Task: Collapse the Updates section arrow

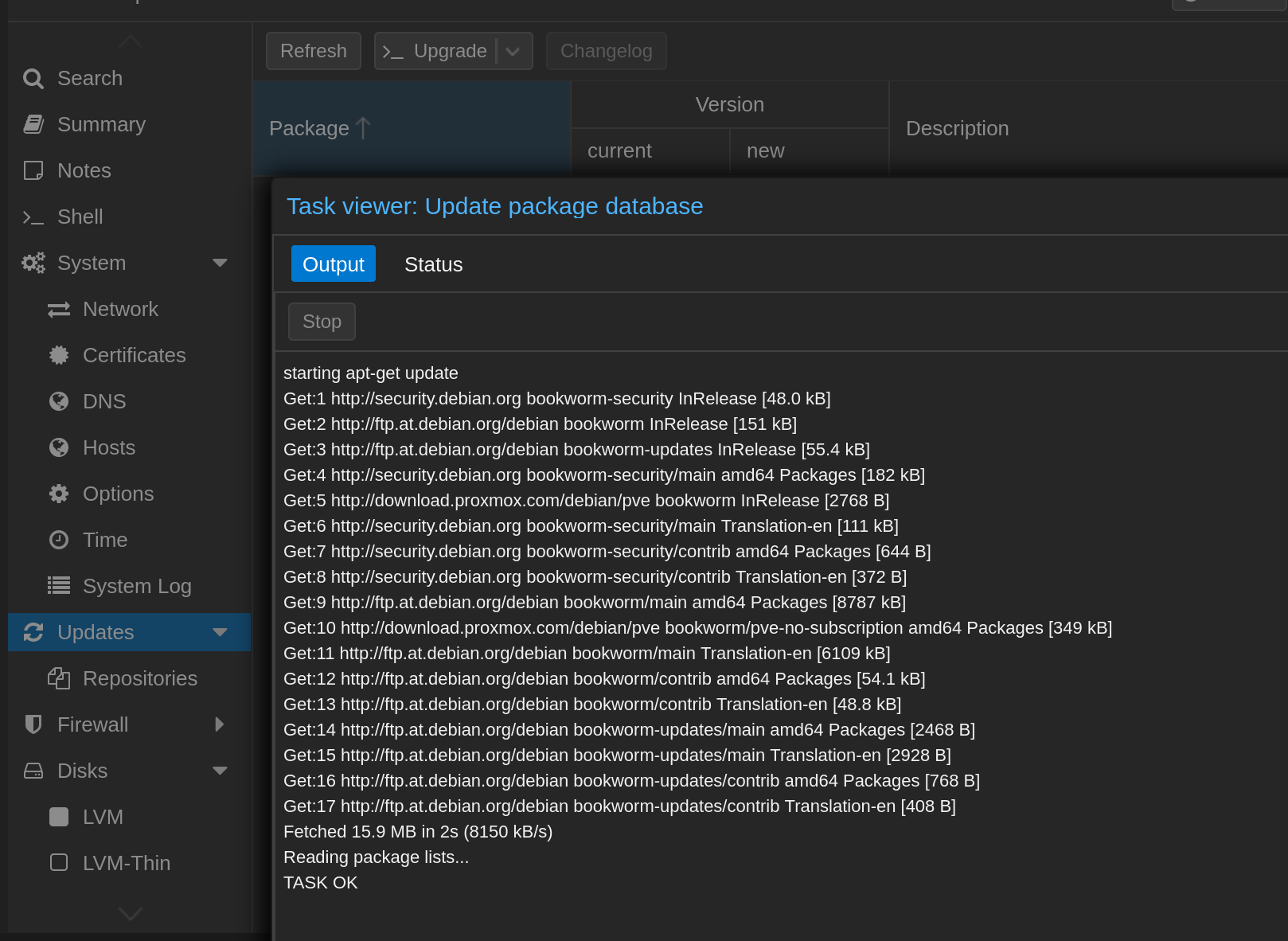Action: (x=221, y=633)
